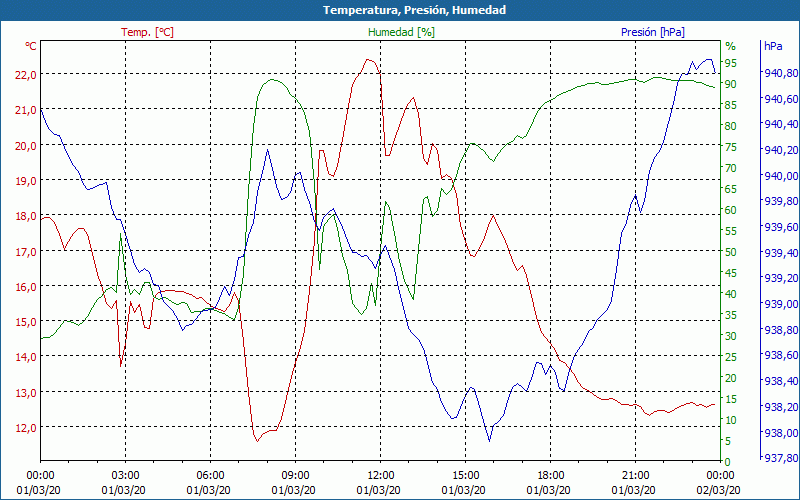This screenshot has width=800, height=500.
Task: Click the % unit label on humidity axis
Action: tap(731, 46)
